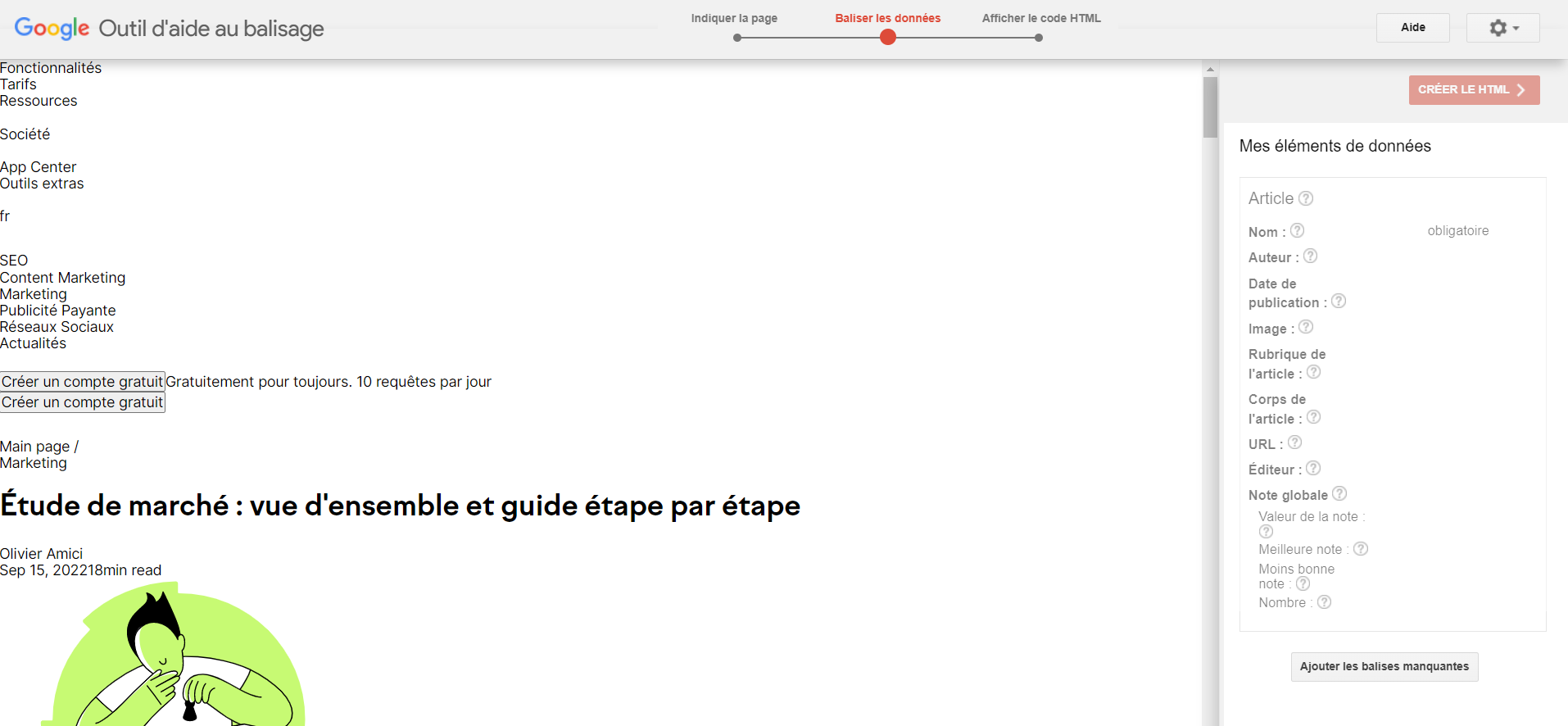This screenshot has height=726, width=1568.
Task: Click the SEO category link
Action: click(14, 261)
